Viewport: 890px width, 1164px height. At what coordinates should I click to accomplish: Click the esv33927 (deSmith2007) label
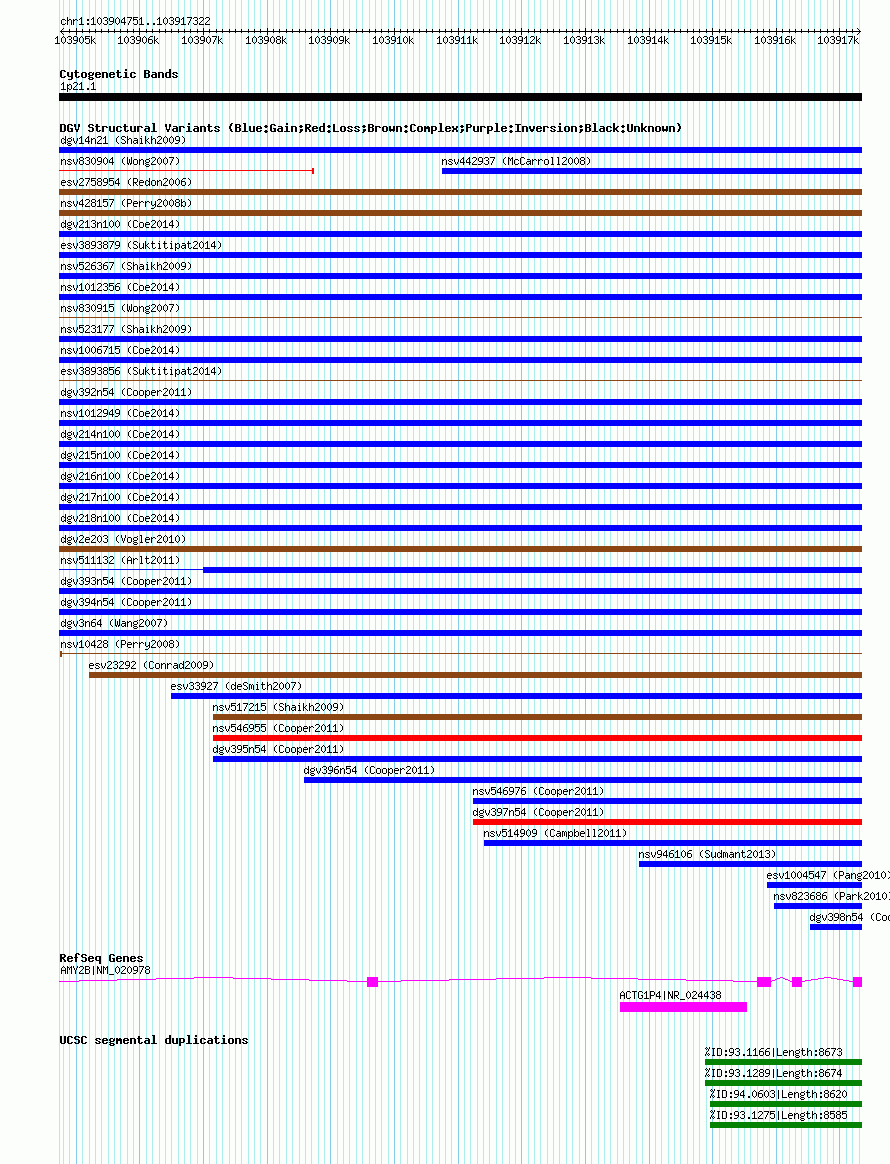click(x=237, y=687)
